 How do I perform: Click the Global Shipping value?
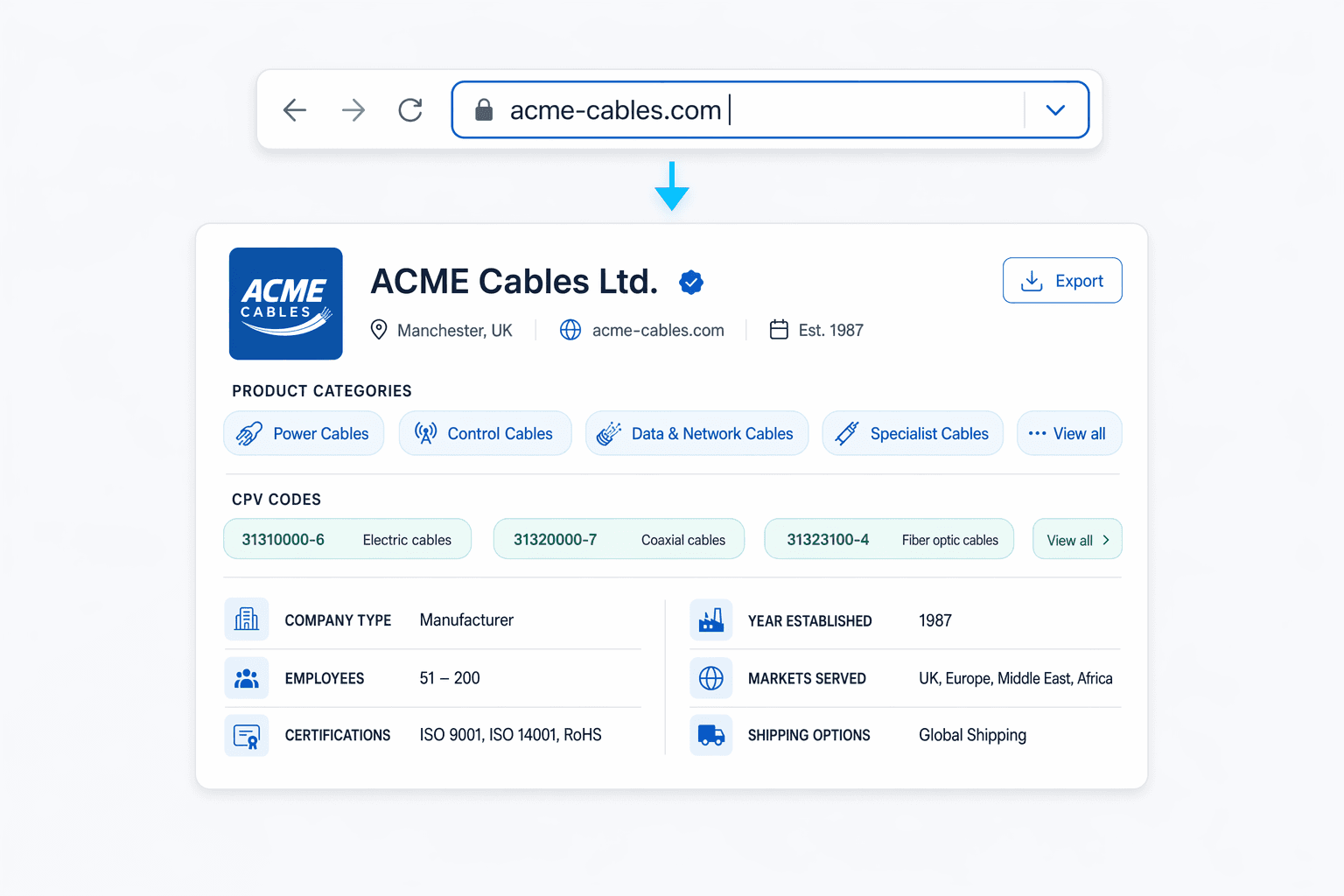[973, 736]
